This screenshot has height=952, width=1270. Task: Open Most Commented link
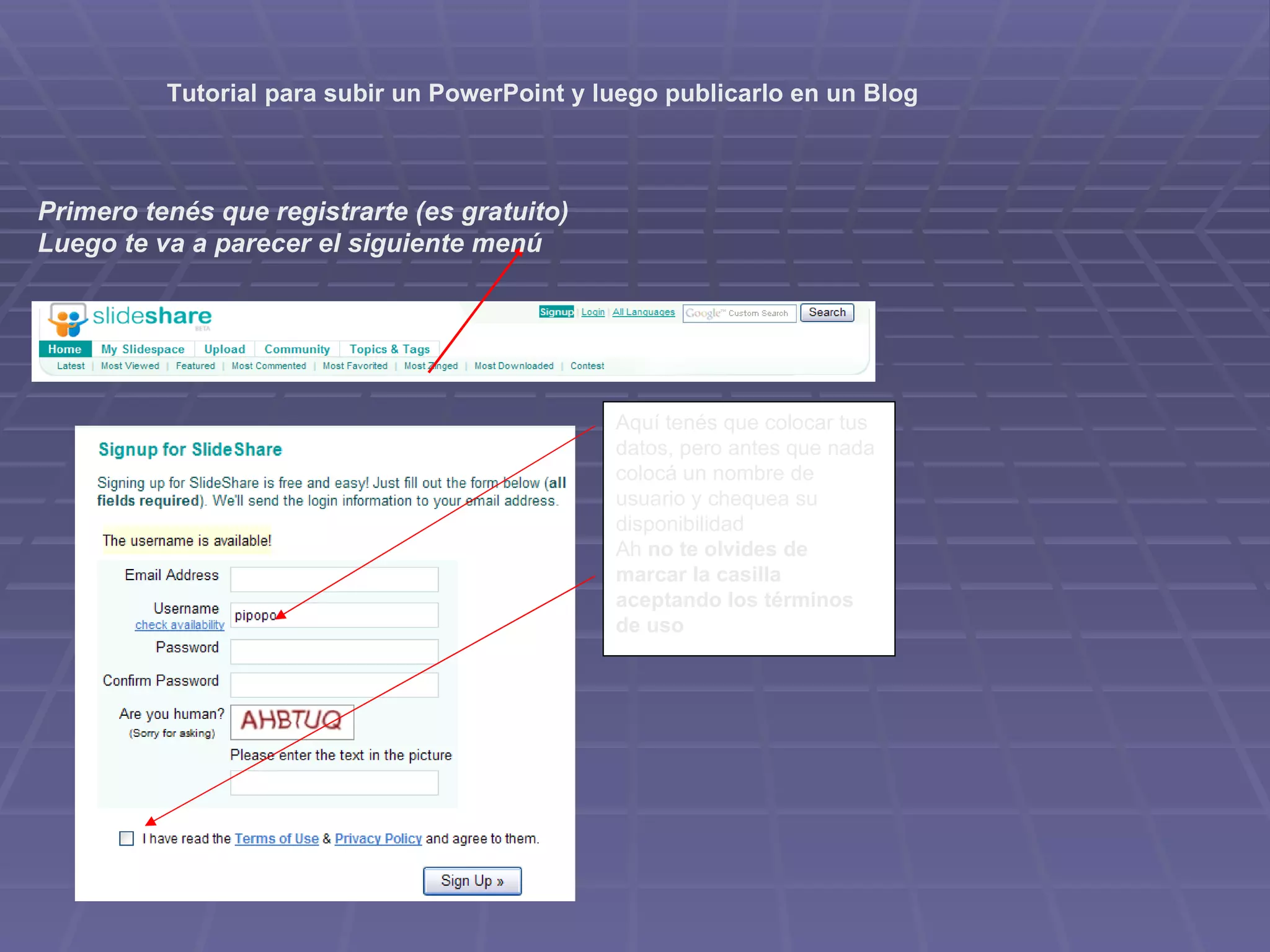click(269, 366)
